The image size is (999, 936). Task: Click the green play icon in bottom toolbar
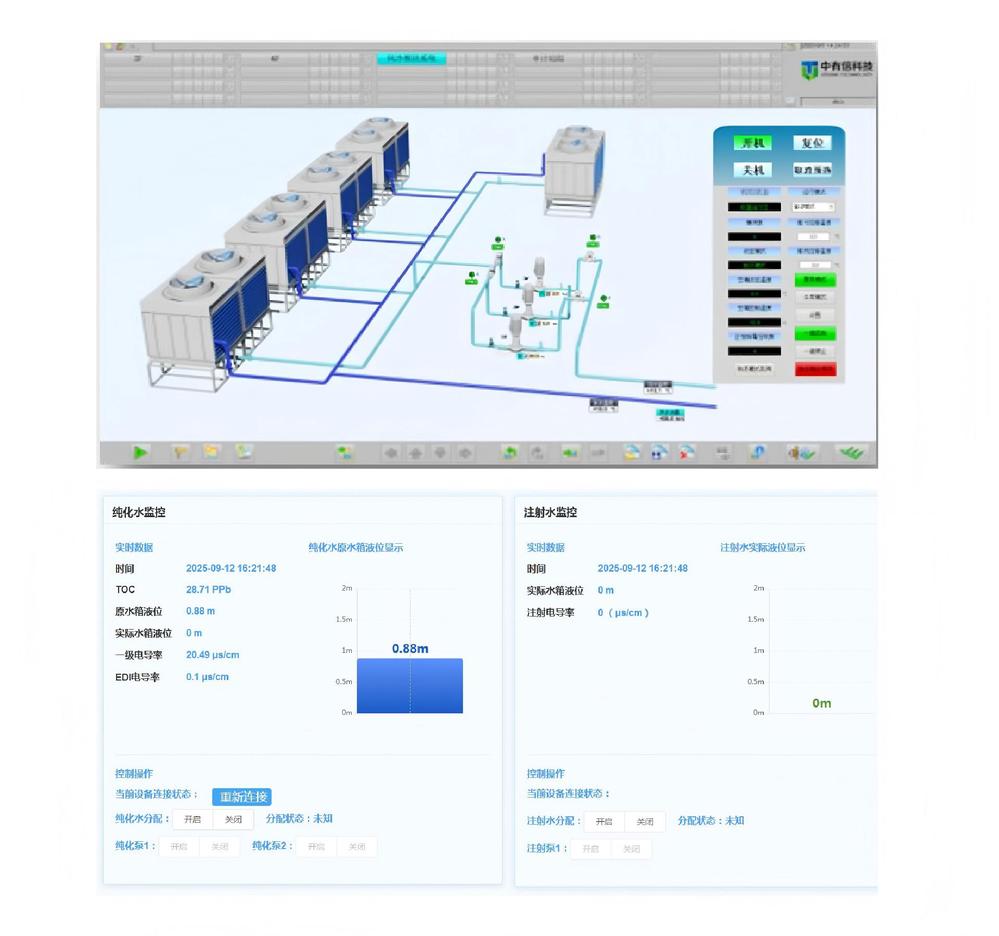click(141, 452)
